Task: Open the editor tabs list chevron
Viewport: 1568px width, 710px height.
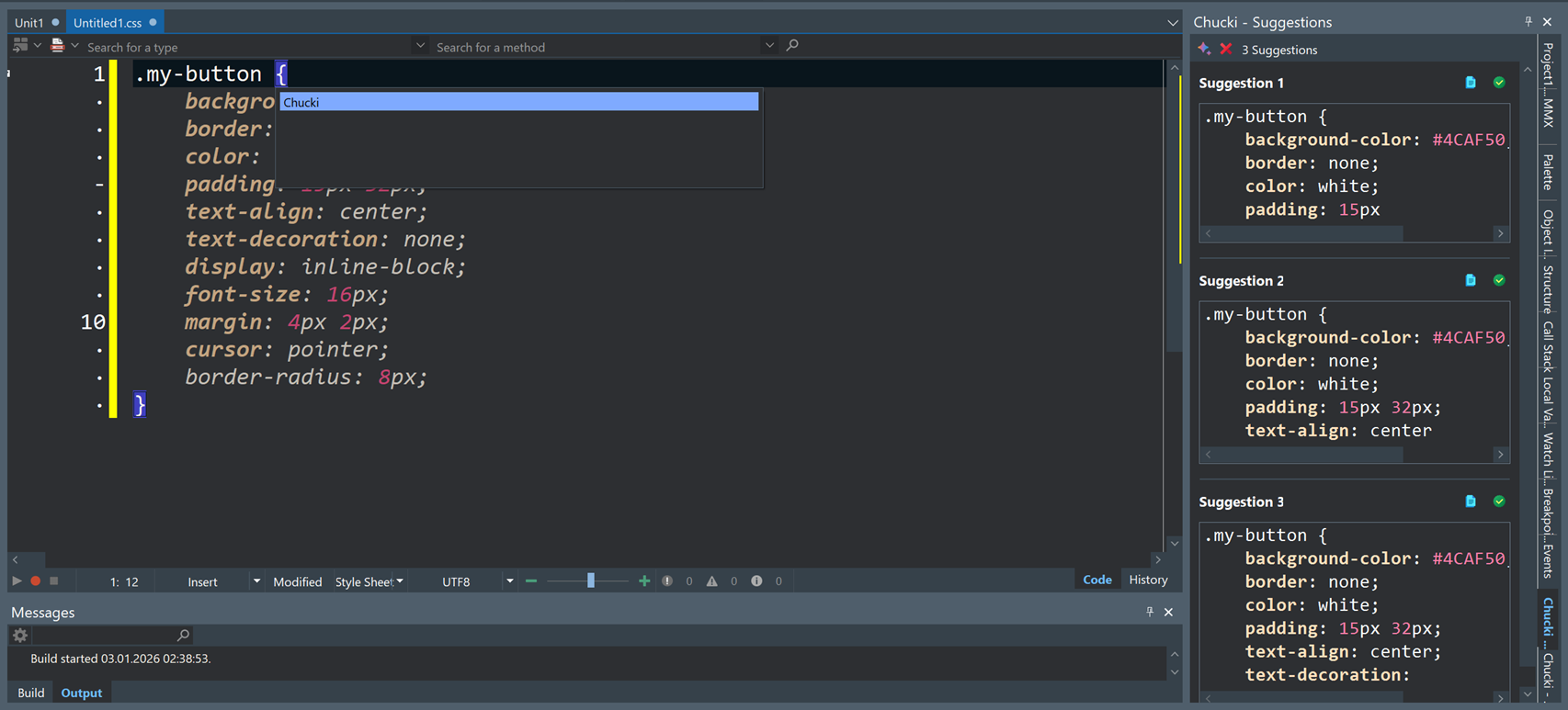Action: (x=1173, y=22)
